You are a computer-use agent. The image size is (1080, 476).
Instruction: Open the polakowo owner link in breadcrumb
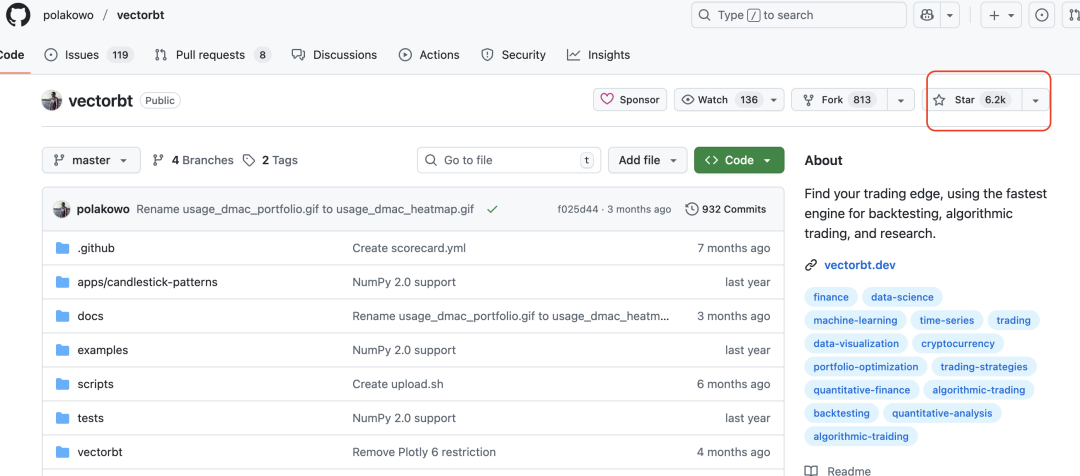[68, 14]
